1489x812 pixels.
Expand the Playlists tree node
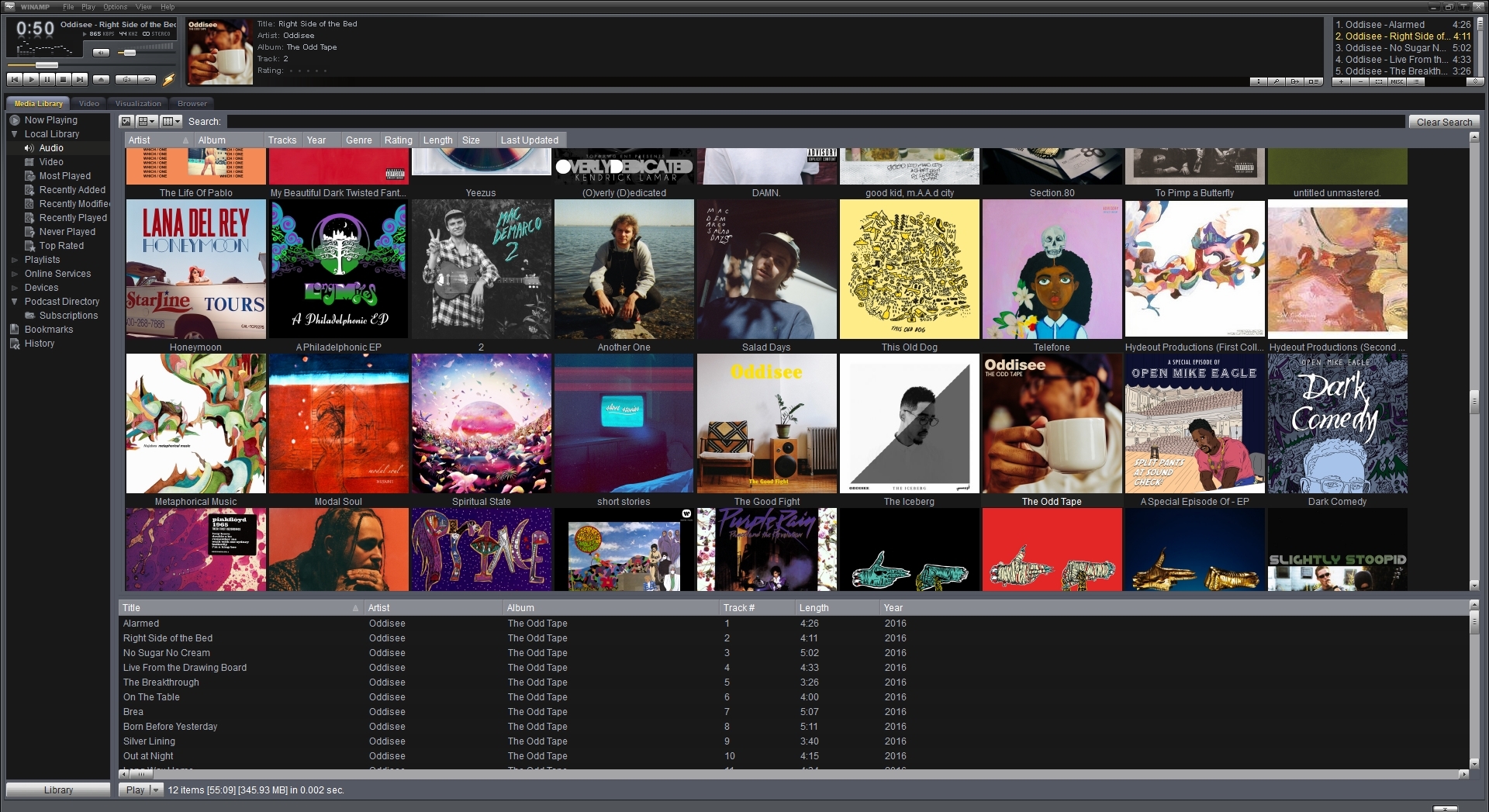coord(14,260)
